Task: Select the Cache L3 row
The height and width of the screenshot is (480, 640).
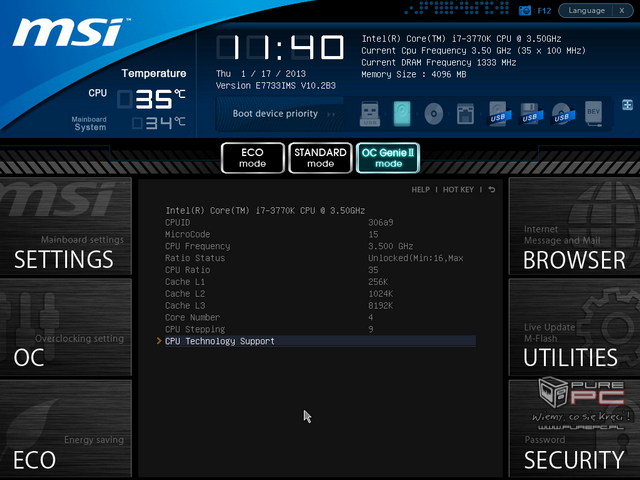Action: point(320,305)
